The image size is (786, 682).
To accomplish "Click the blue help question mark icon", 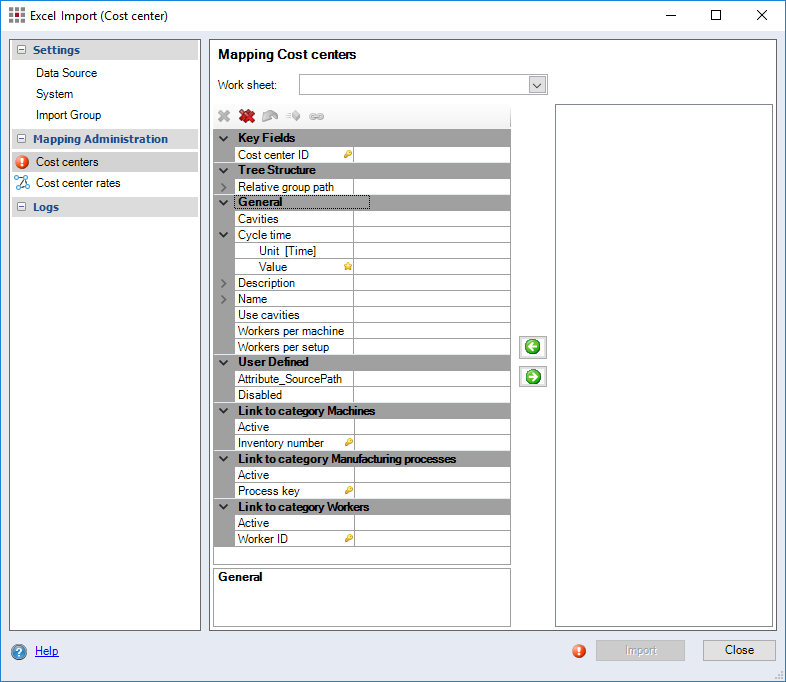I will [x=19, y=652].
